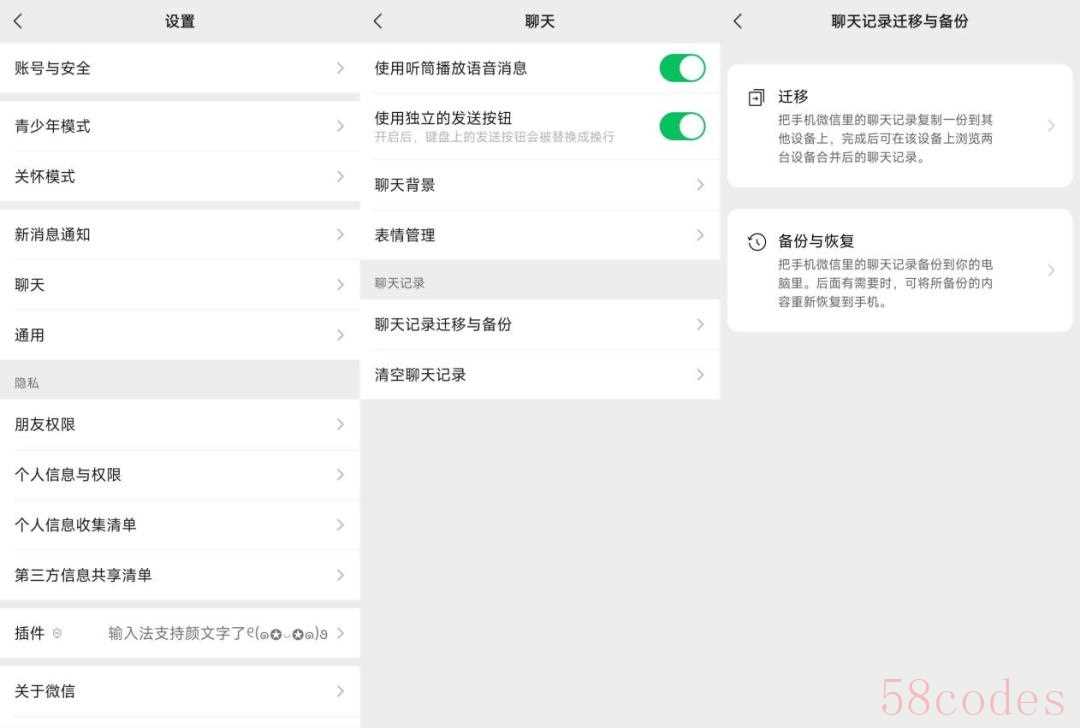This screenshot has width=1080, height=728.
Task: Select 表情管理 option
Action: 540,235
